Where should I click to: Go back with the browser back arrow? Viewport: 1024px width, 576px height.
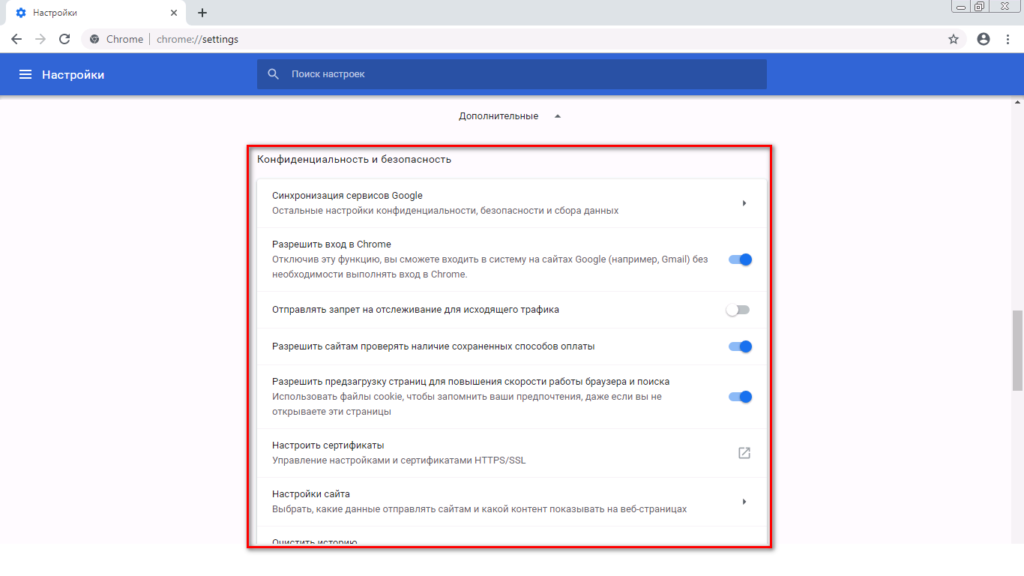[x=16, y=39]
